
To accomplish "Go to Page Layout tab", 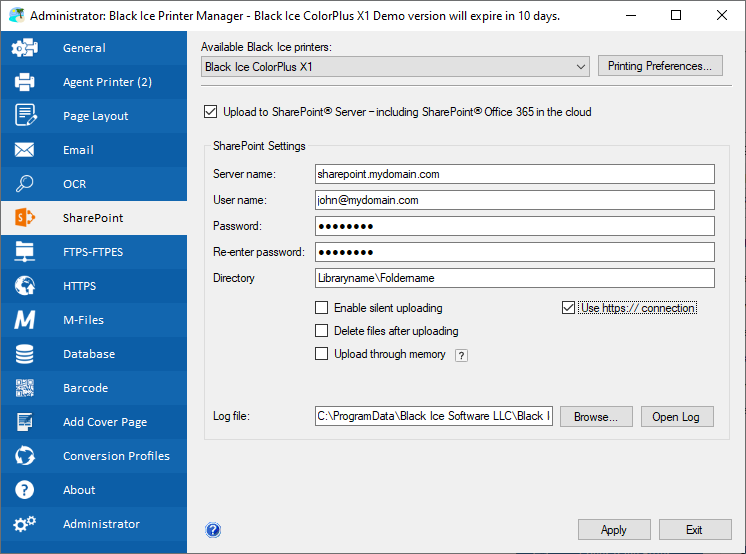I will tap(94, 116).
